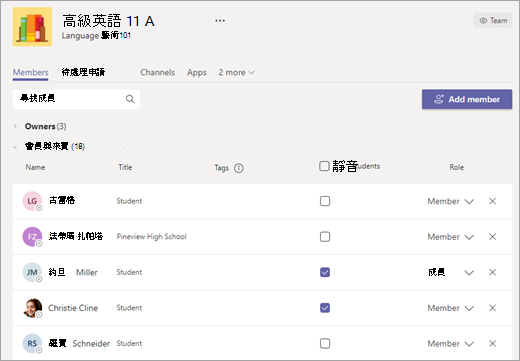
Task: Toggle the mute all students checkbox in header
Action: (x=324, y=166)
